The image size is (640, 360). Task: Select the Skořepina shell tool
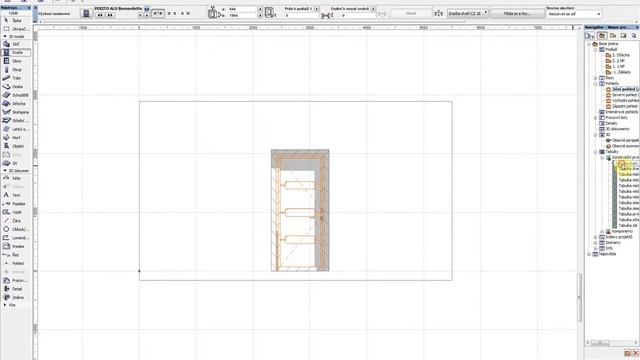pyautogui.click(x=16, y=112)
